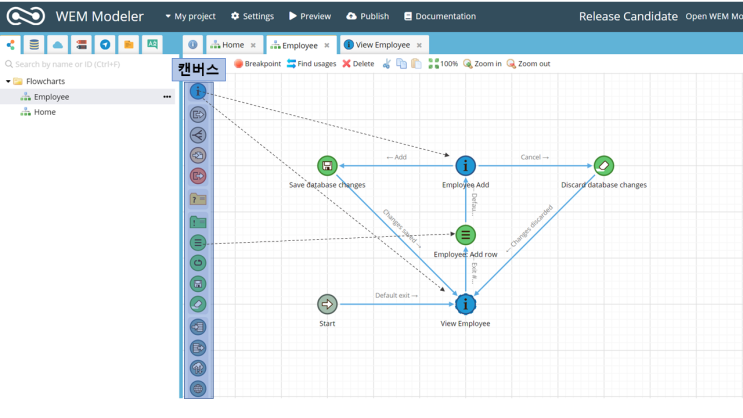Open the blue navigation arrow tab icon

(105, 45)
